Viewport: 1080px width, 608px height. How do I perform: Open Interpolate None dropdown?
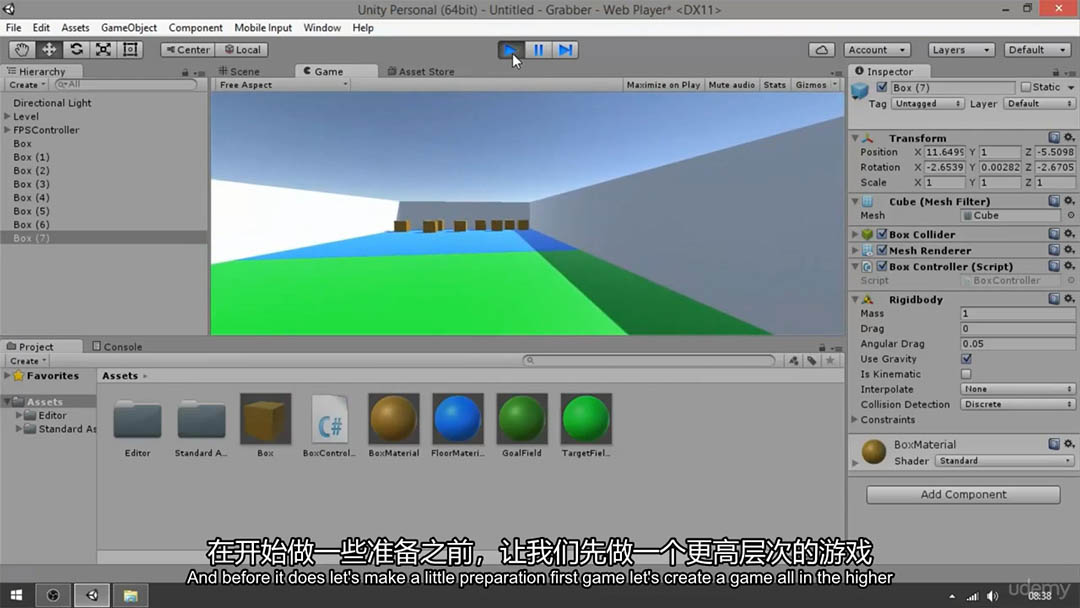[x=1017, y=389]
